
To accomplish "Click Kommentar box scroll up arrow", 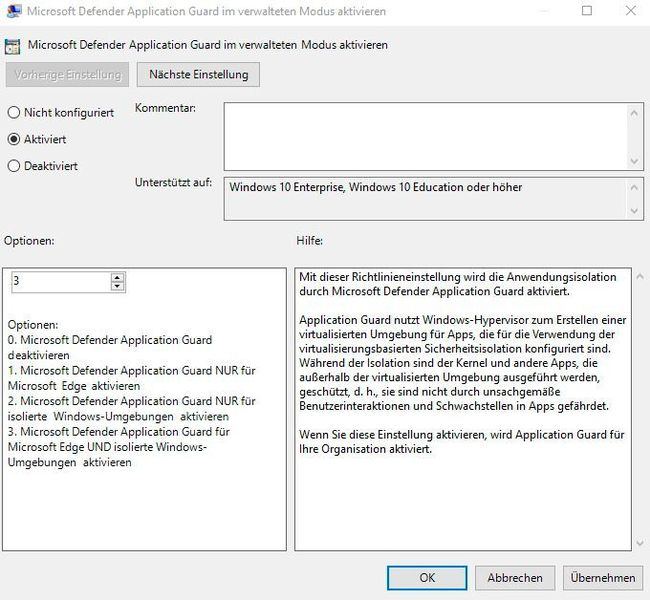I will click(x=634, y=113).
